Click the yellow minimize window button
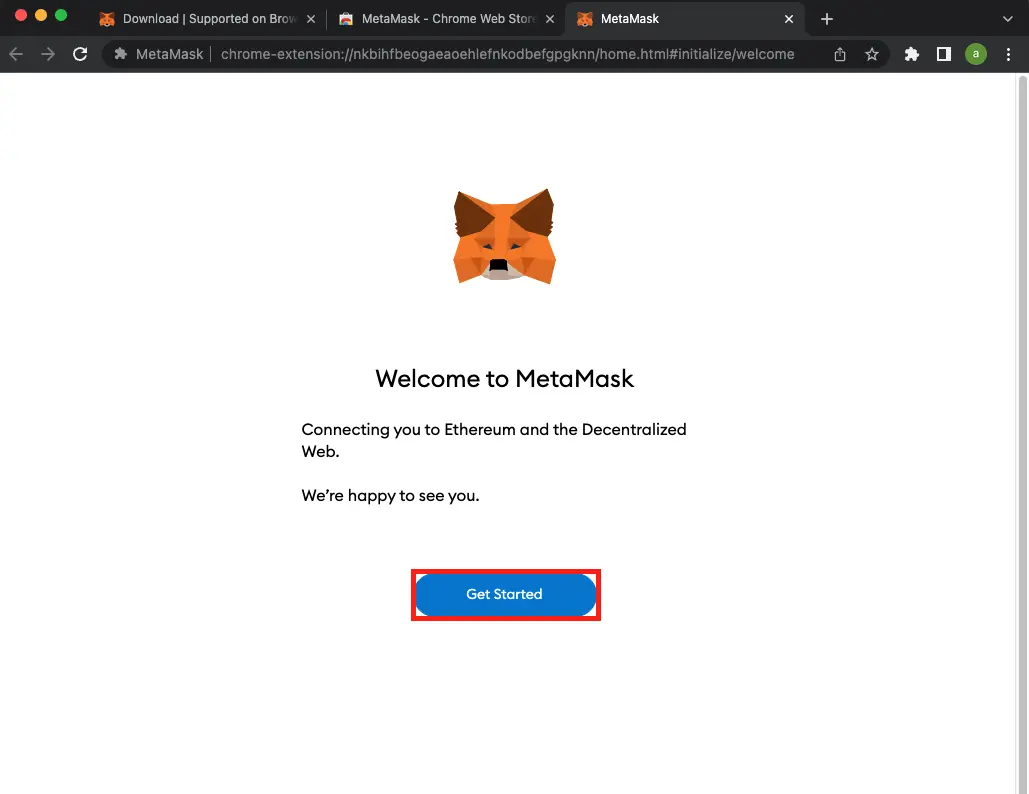The height and width of the screenshot is (794, 1029). coord(41,15)
